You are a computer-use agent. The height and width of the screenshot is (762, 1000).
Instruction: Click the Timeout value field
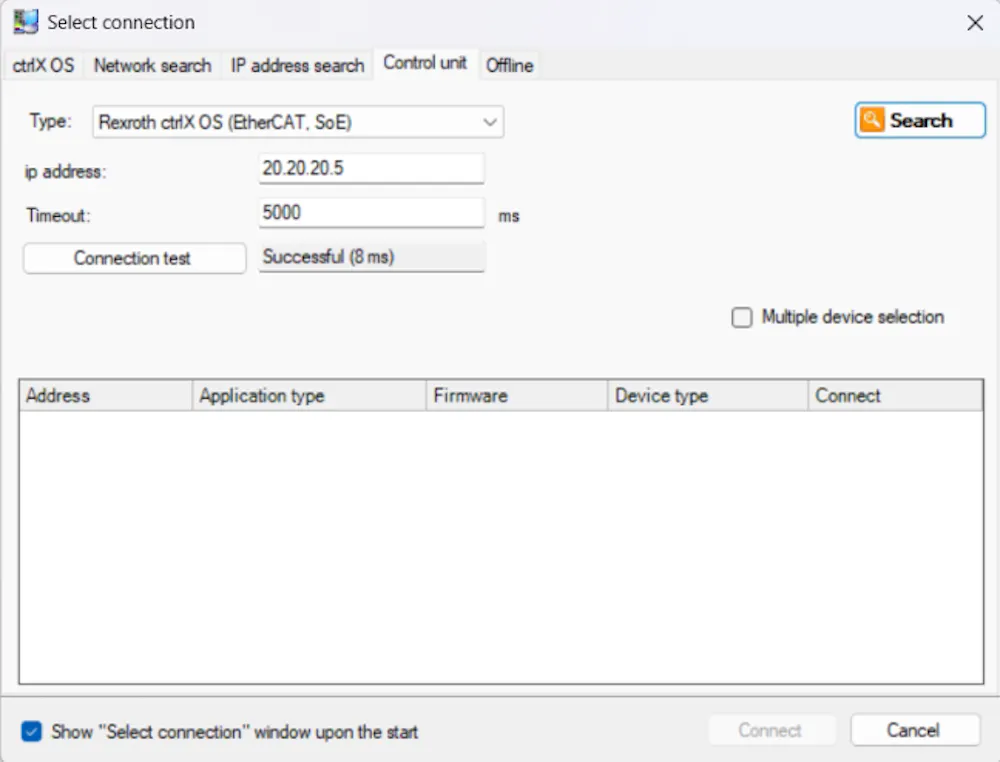[x=371, y=212]
